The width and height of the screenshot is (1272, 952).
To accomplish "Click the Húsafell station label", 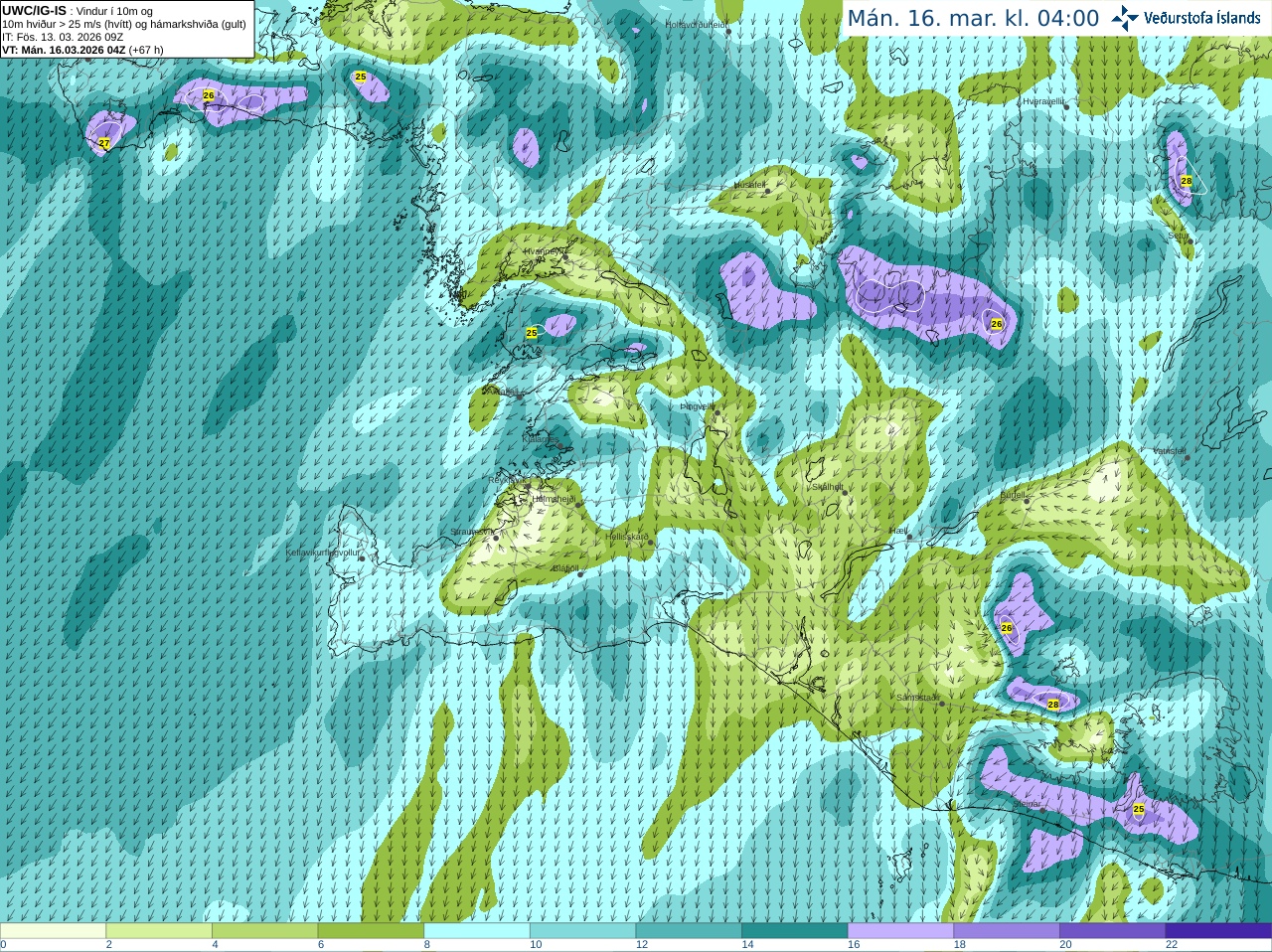I will pyautogui.click(x=749, y=185).
